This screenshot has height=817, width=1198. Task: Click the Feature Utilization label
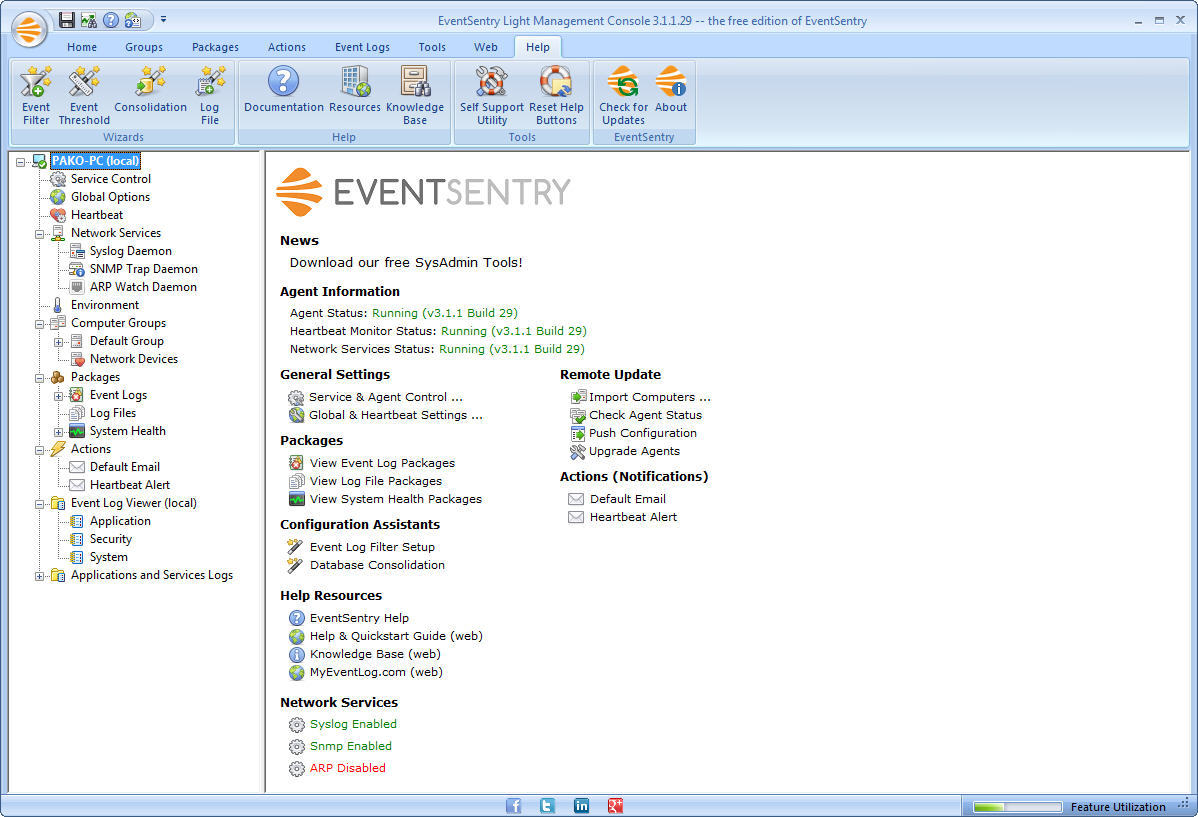[x=1118, y=807]
